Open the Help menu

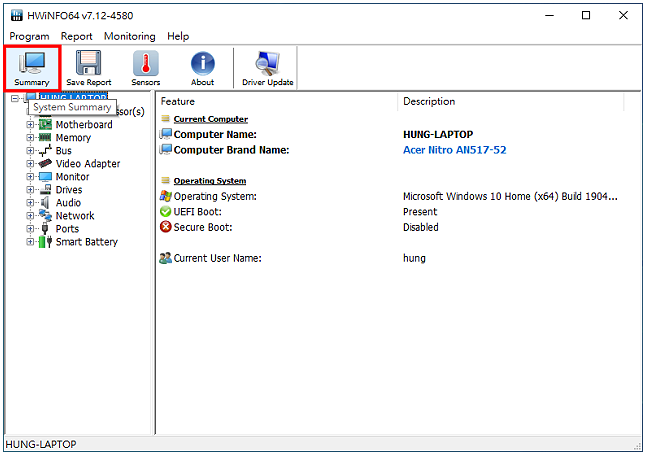click(178, 36)
